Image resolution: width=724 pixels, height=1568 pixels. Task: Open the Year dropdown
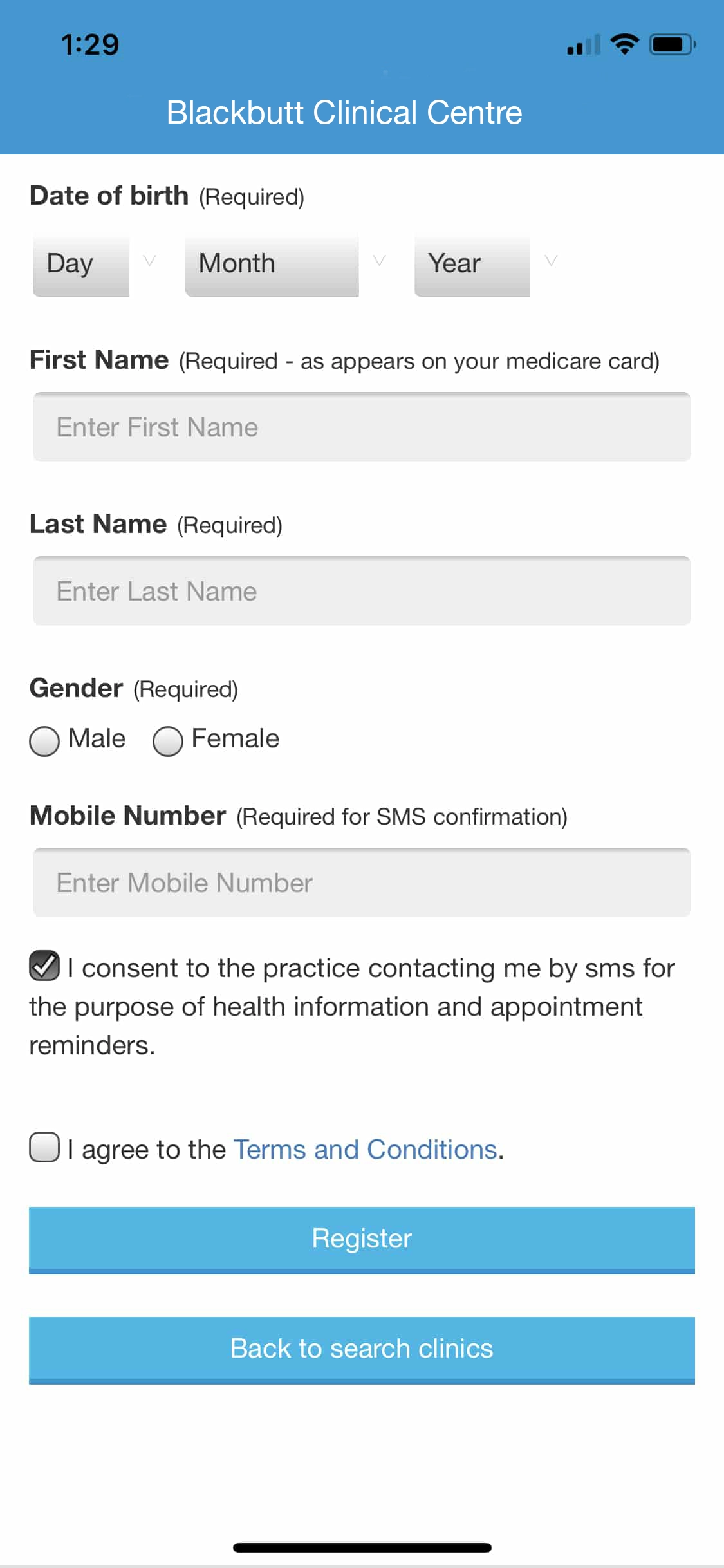point(472,264)
